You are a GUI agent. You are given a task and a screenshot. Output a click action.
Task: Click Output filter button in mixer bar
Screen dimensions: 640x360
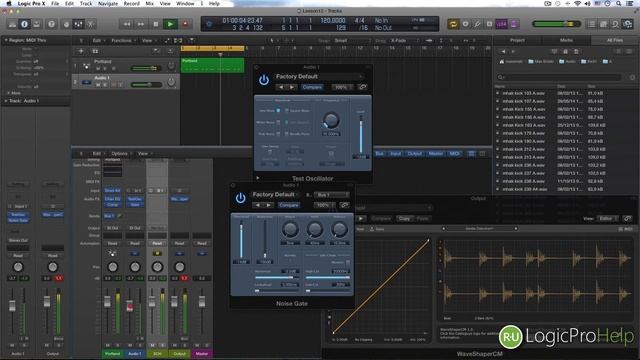pos(415,153)
